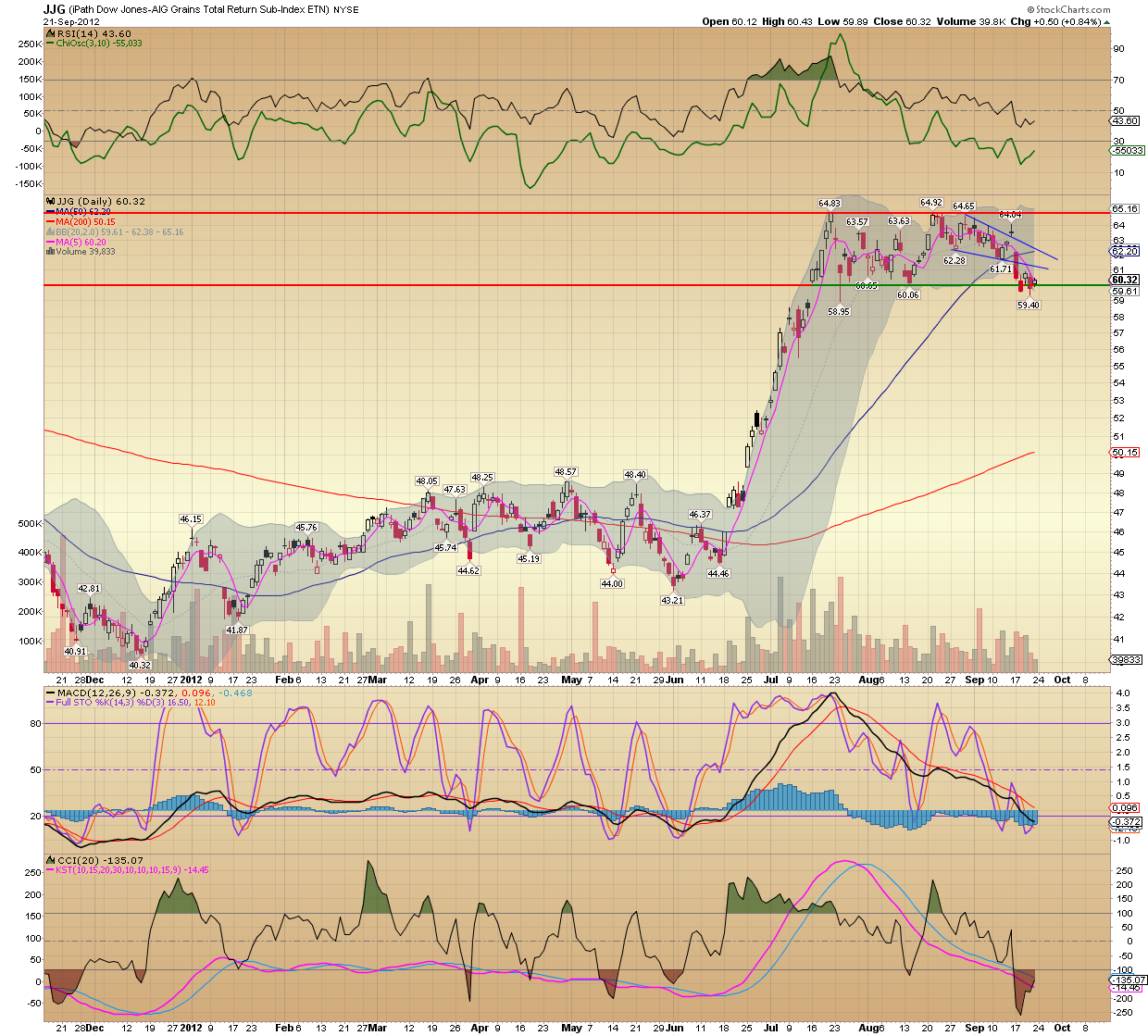
Task: Click the area icon beside CCI(20) legend
Action: click(50, 861)
